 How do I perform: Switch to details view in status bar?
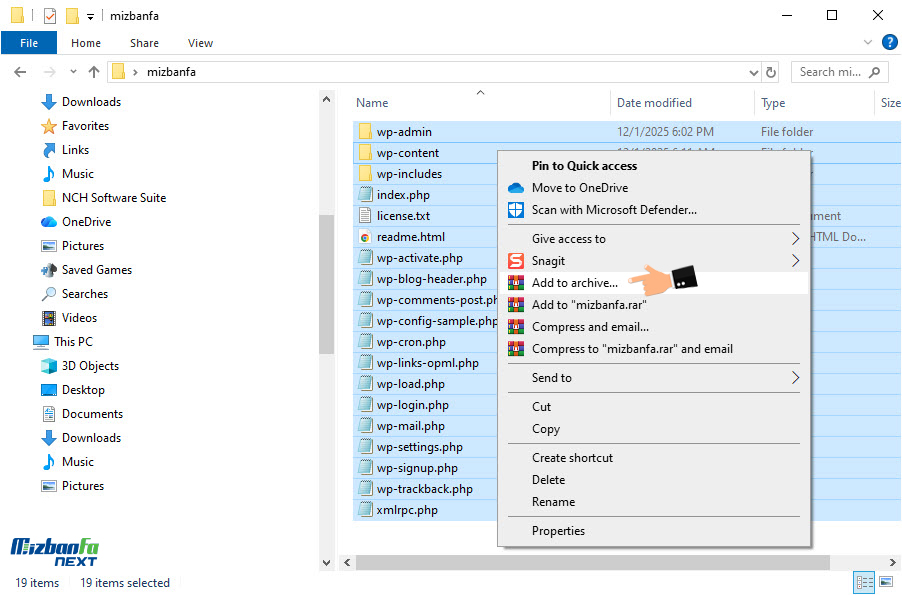pos(863,582)
